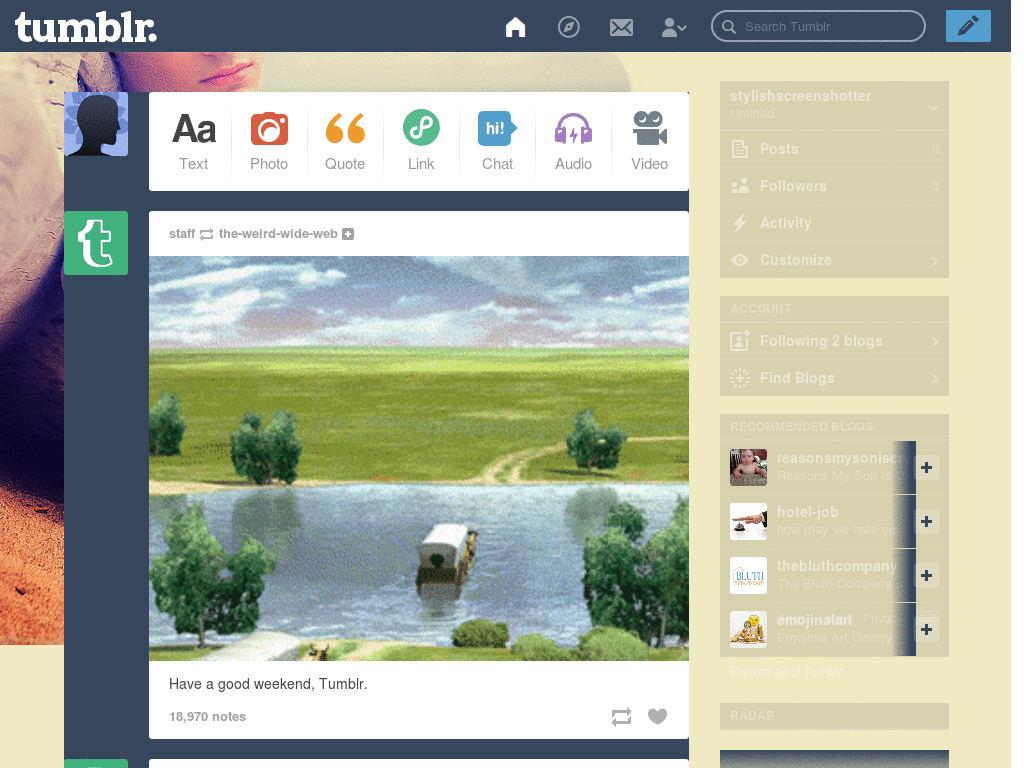Click the Customize chevron arrow
Image resolution: width=1024 pixels, height=768 pixels.
tap(935, 261)
